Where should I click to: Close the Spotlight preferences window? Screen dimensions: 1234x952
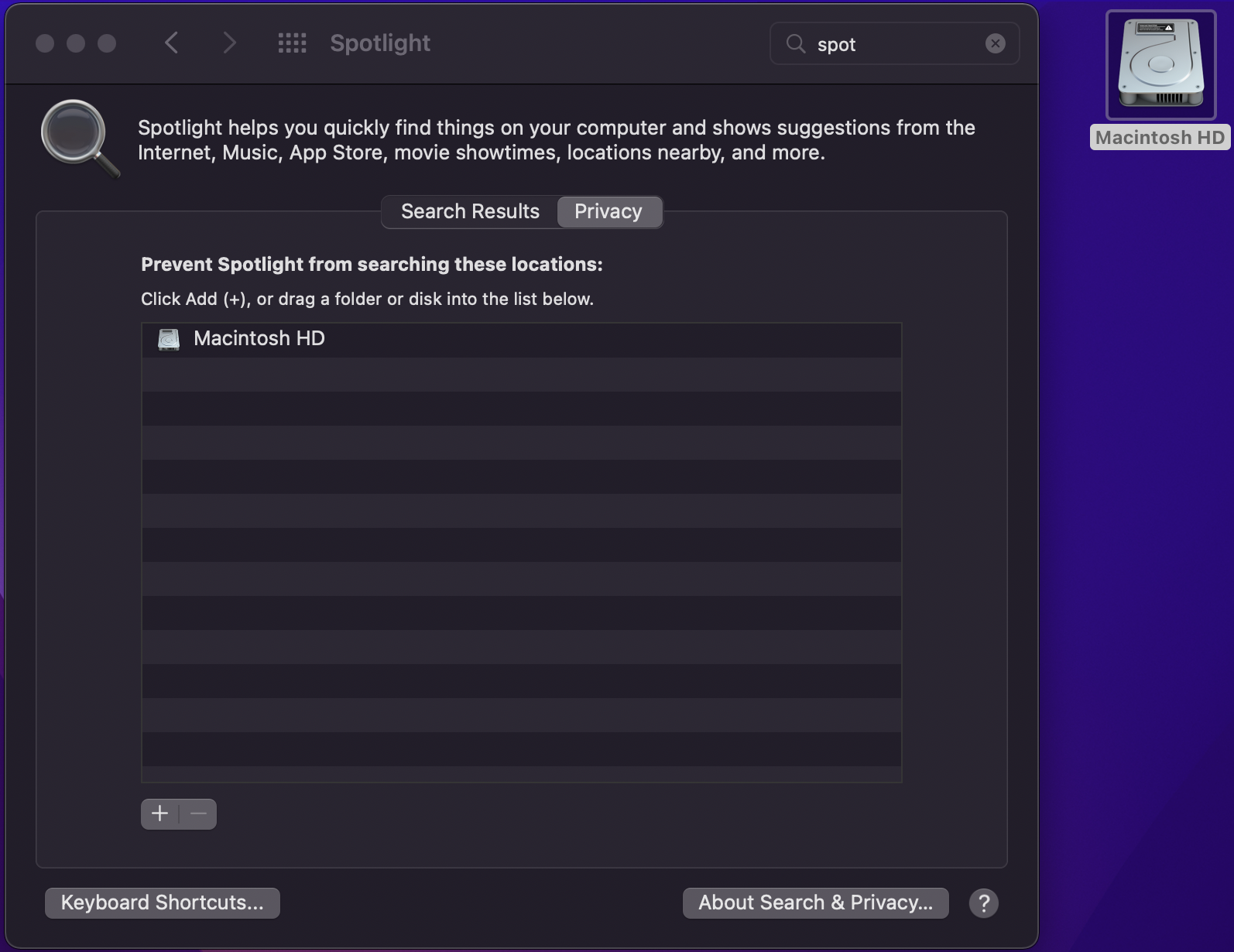(45, 43)
